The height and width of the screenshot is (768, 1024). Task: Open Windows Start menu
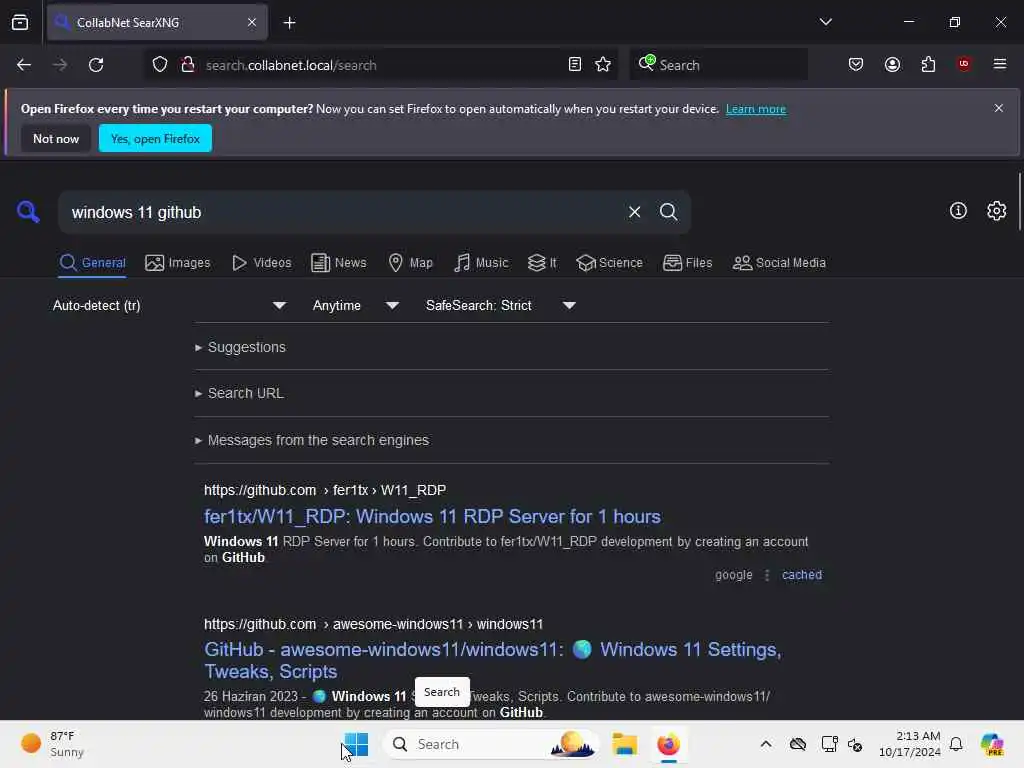click(356, 744)
